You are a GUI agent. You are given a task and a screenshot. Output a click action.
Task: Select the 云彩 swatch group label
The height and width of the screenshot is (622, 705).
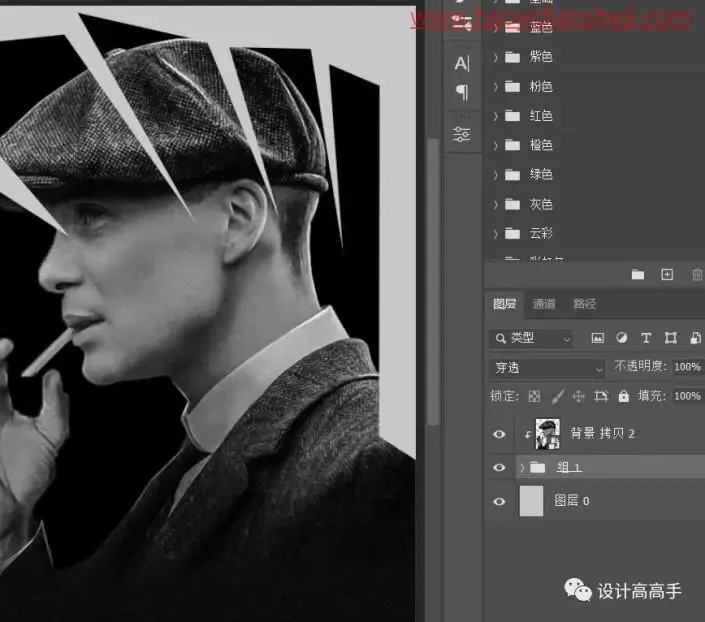(541, 233)
